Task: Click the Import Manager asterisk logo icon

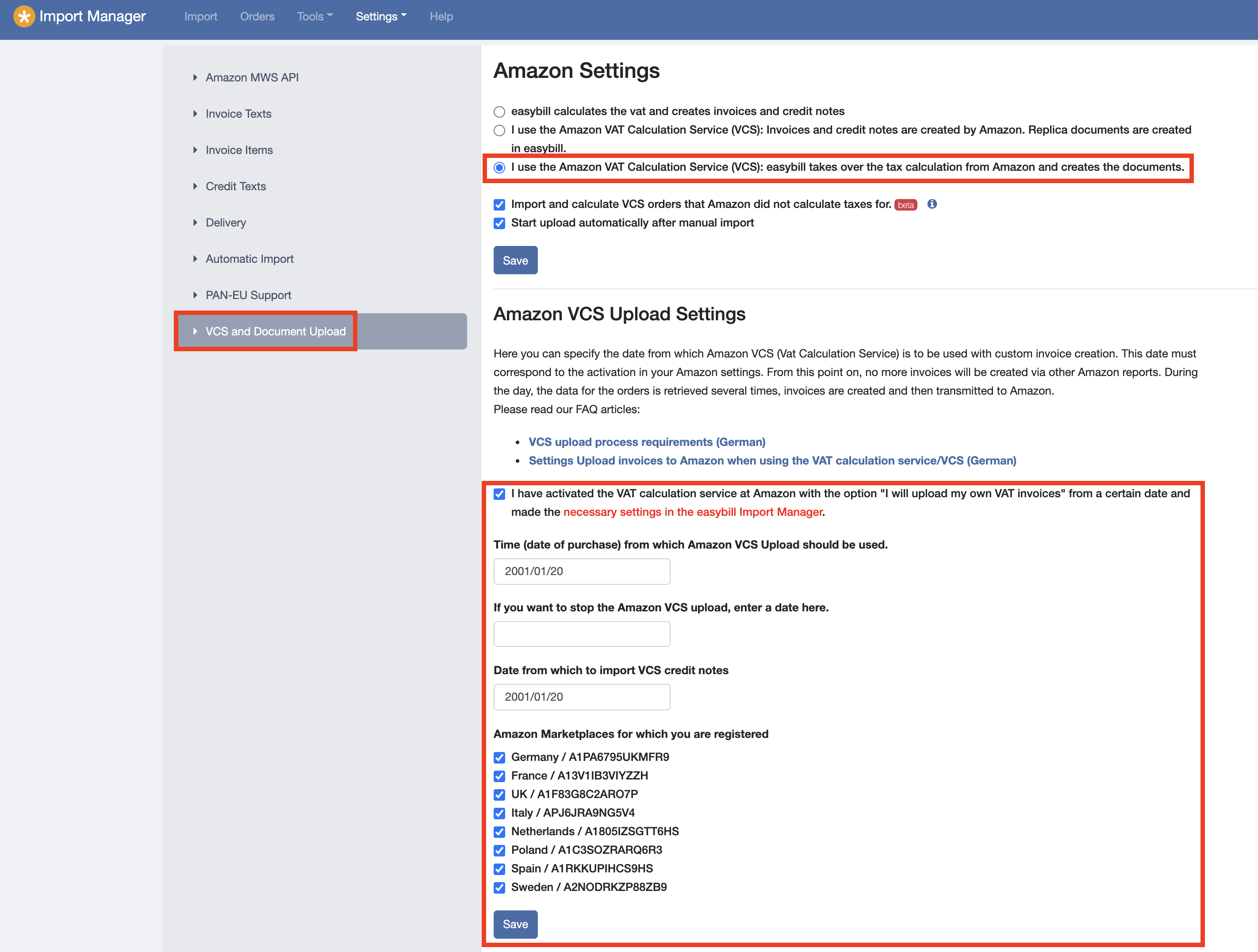Action: [24, 16]
